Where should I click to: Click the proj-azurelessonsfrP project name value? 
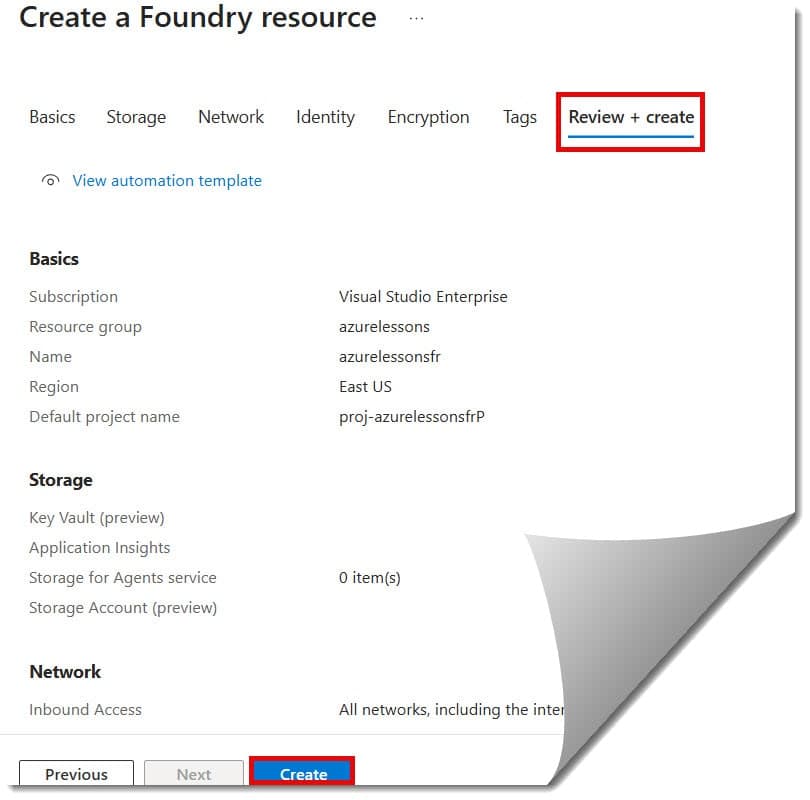[411, 417]
